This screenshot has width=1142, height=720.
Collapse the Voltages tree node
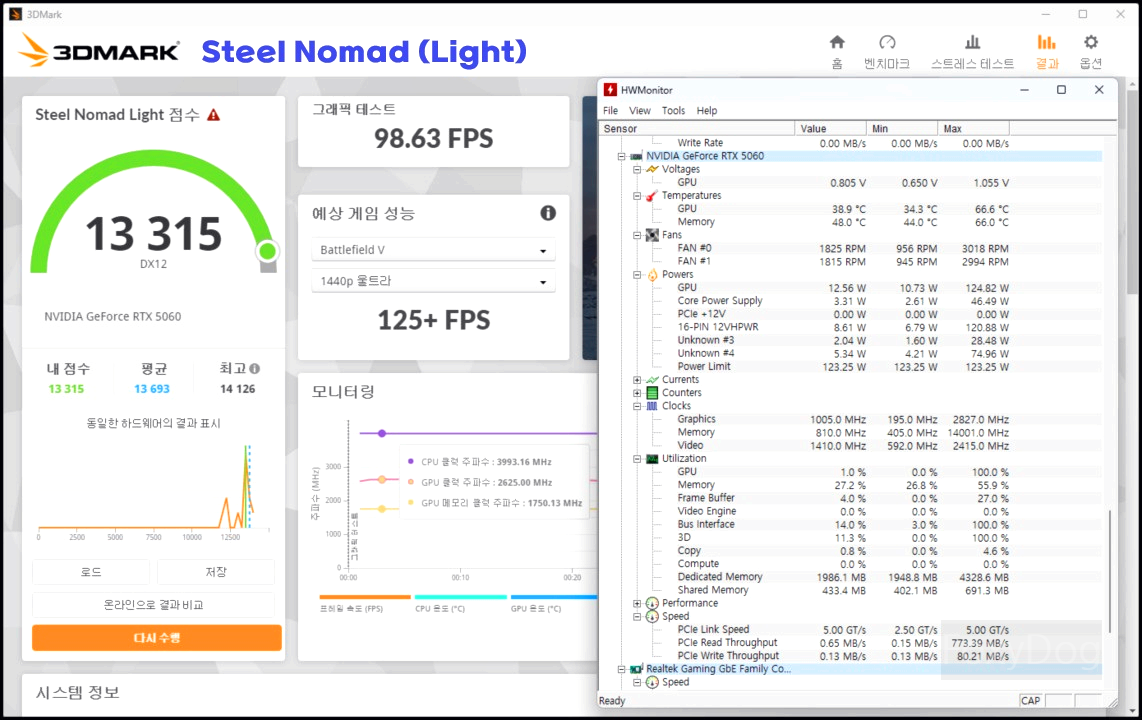637,169
